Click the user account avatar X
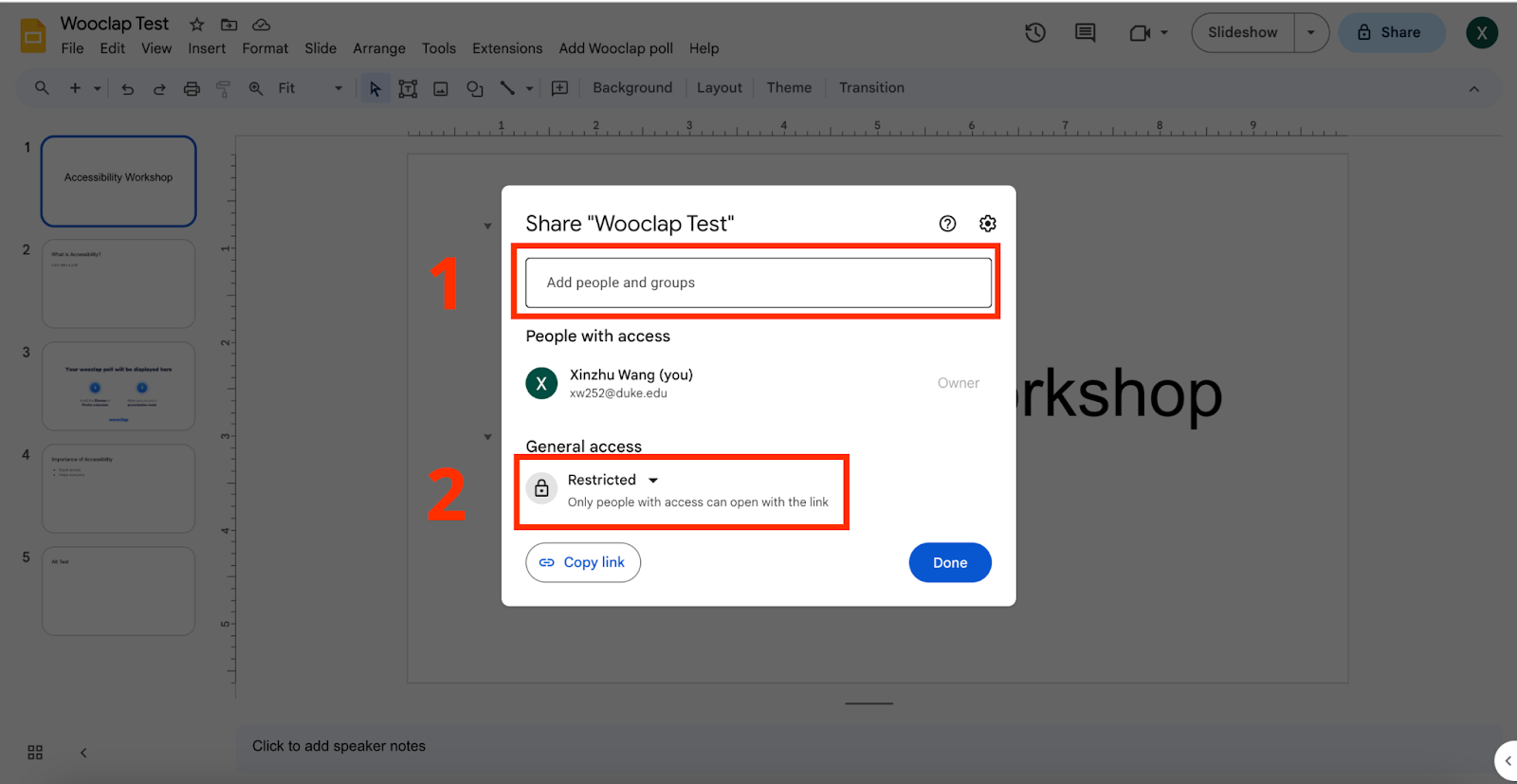Image resolution: width=1517 pixels, height=784 pixels. 1482,32
